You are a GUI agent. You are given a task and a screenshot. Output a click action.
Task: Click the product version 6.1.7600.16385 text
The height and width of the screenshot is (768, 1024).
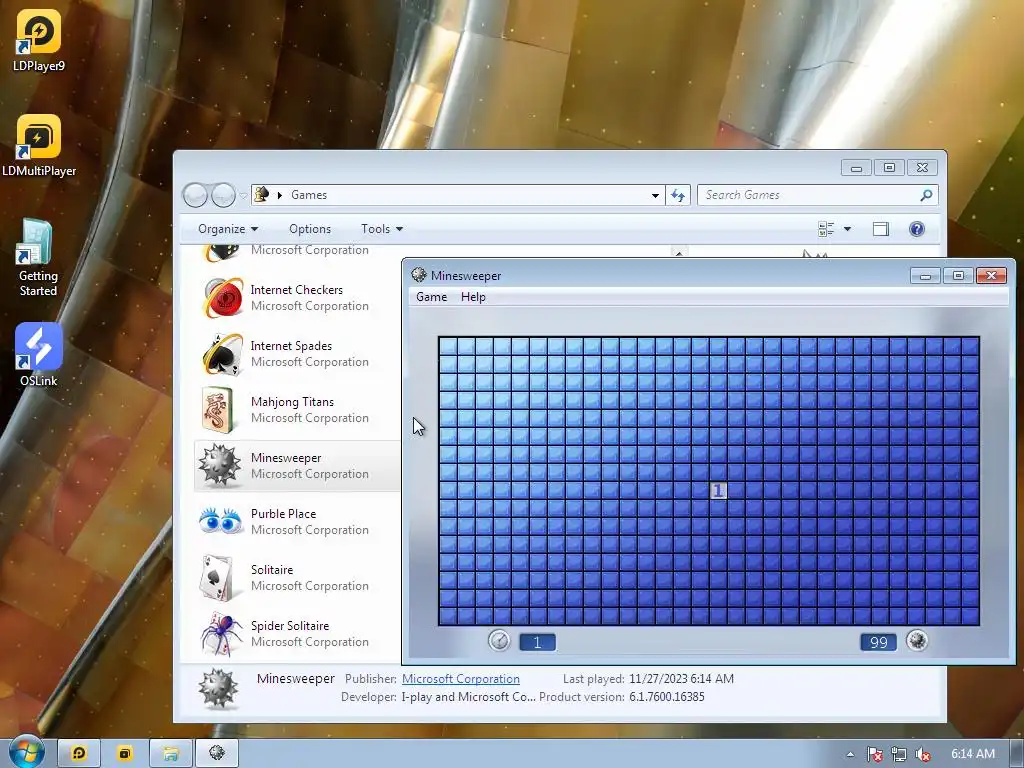[667, 697]
